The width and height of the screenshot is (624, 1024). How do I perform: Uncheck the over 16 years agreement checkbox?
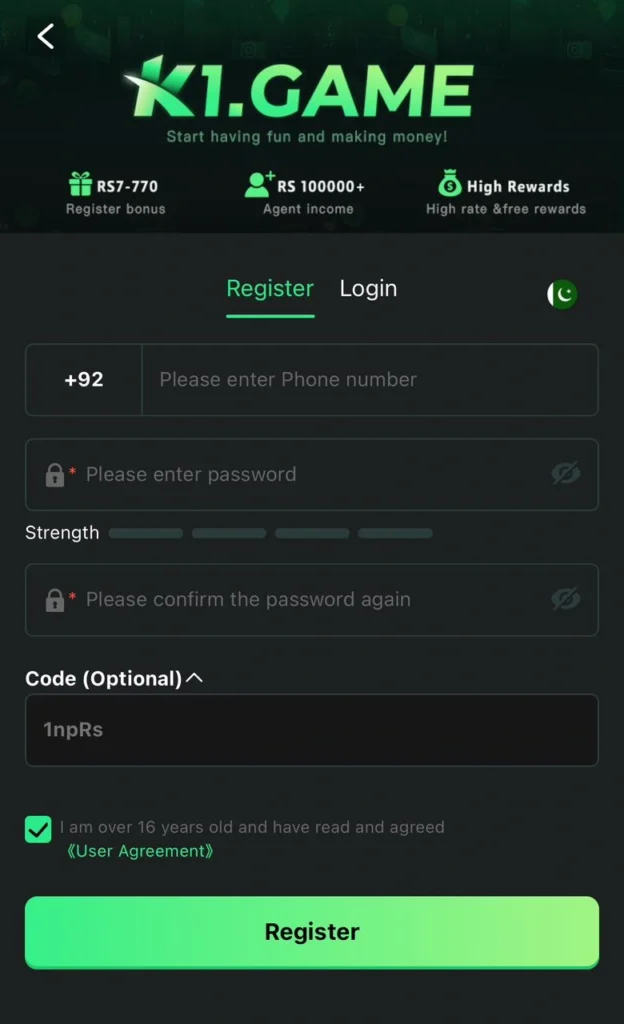click(38, 830)
